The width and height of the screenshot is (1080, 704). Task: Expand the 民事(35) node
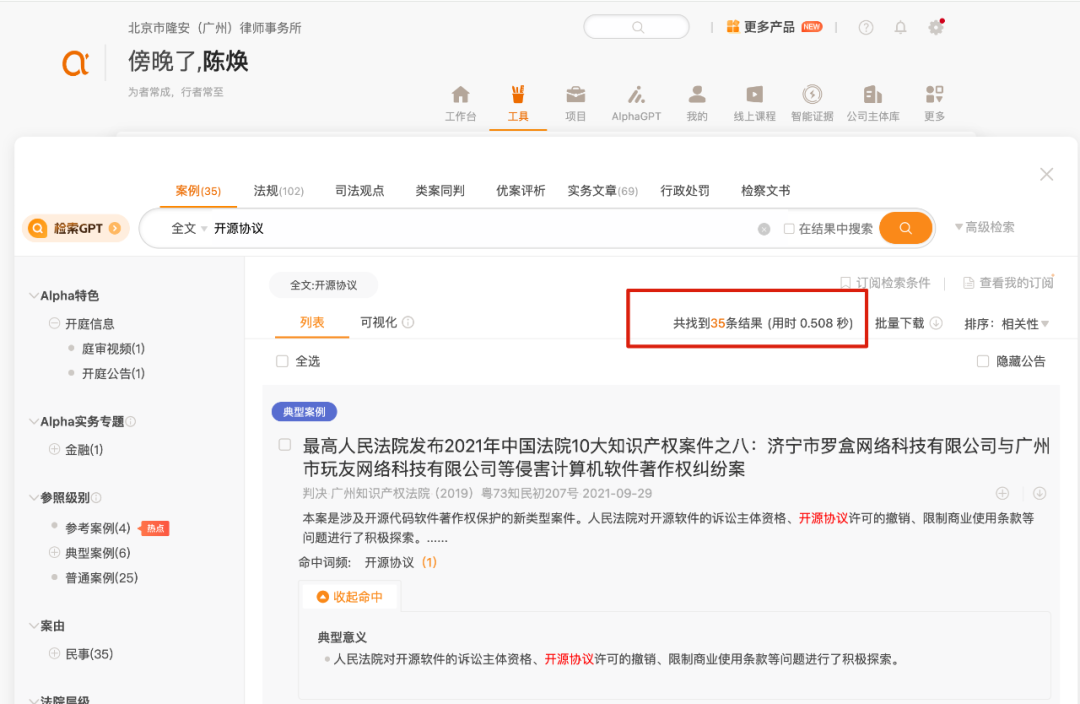pyautogui.click(x=54, y=653)
